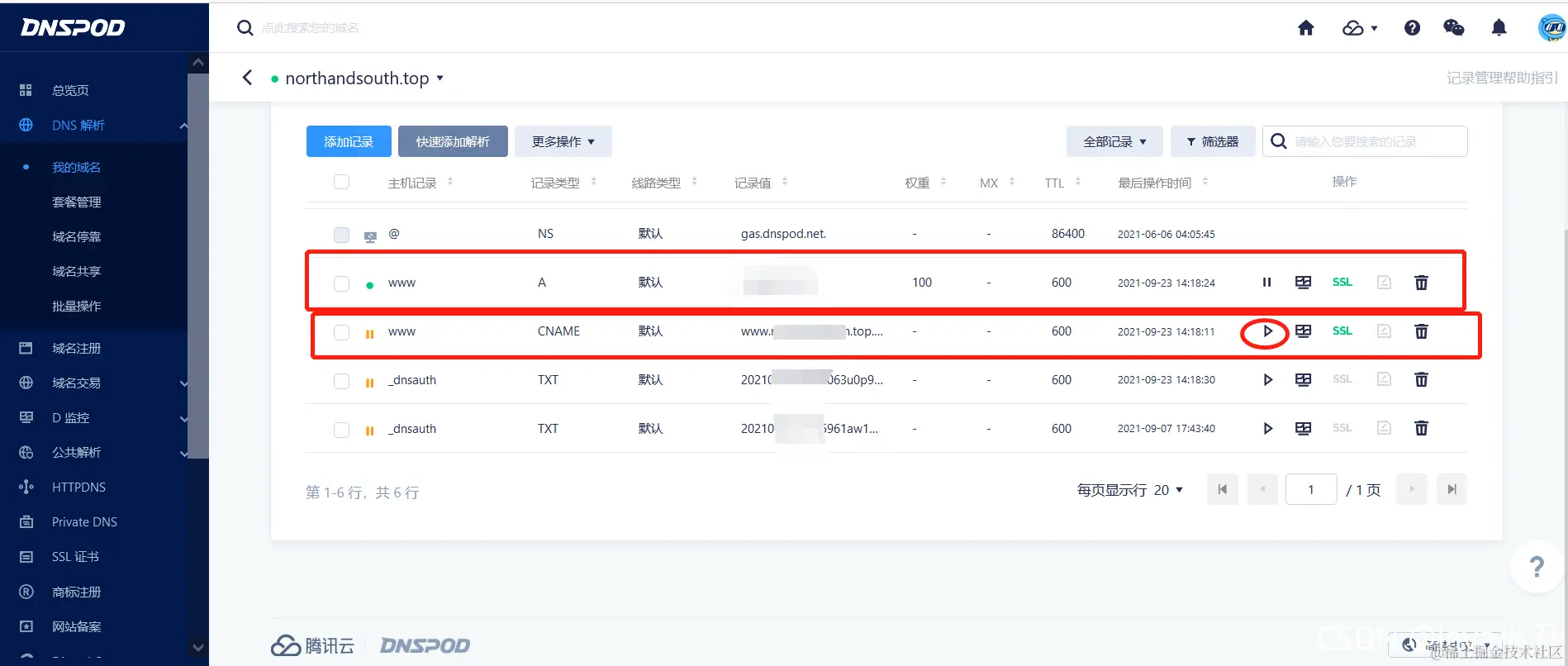Expand the 公共解析 sidebar section

pyautogui.click(x=183, y=453)
